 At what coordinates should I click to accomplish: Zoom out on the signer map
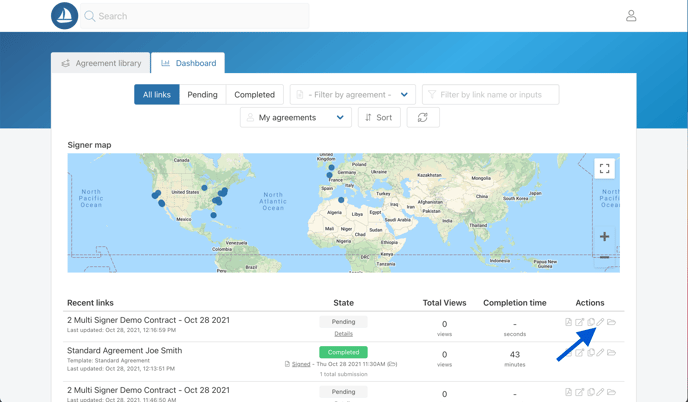(605, 257)
